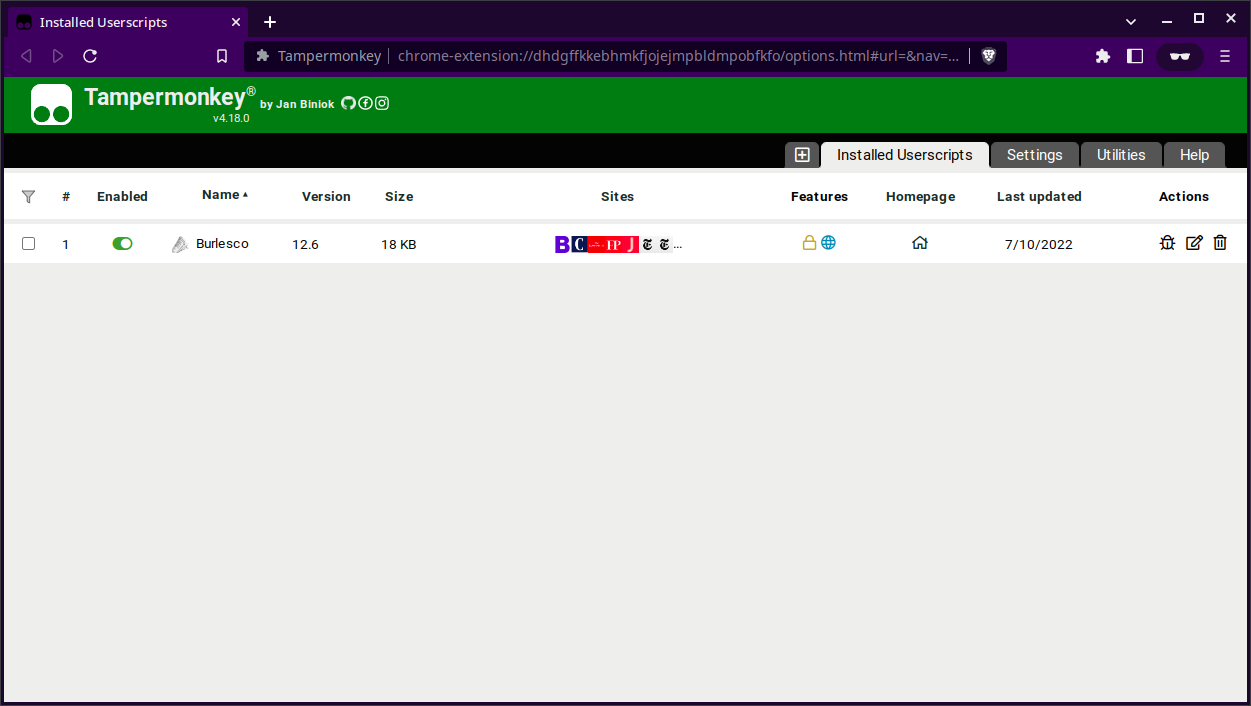This screenshot has width=1251, height=706.
Task: Sort by the Size column header
Action: (399, 197)
